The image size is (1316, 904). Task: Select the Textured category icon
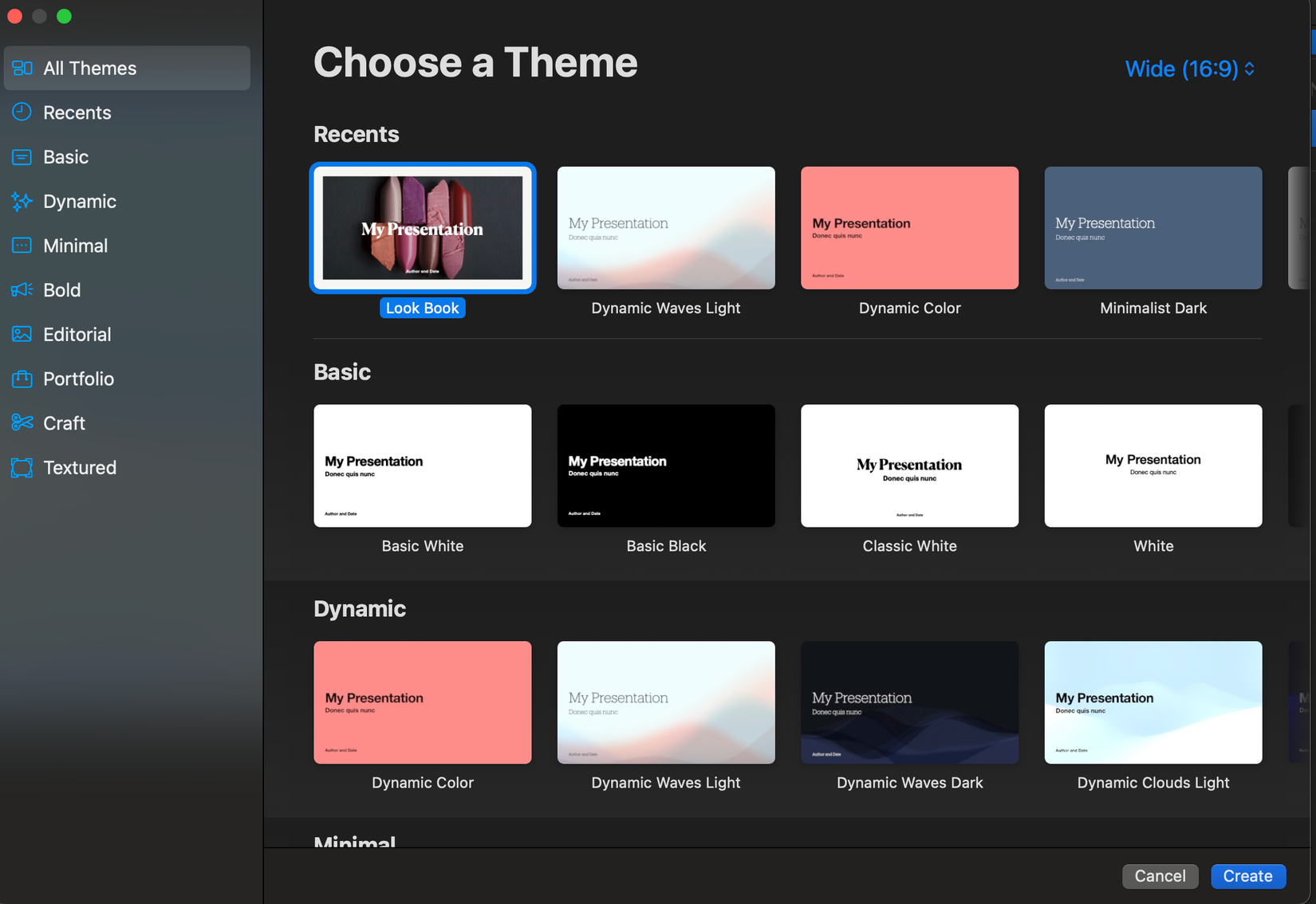(x=22, y=467)
